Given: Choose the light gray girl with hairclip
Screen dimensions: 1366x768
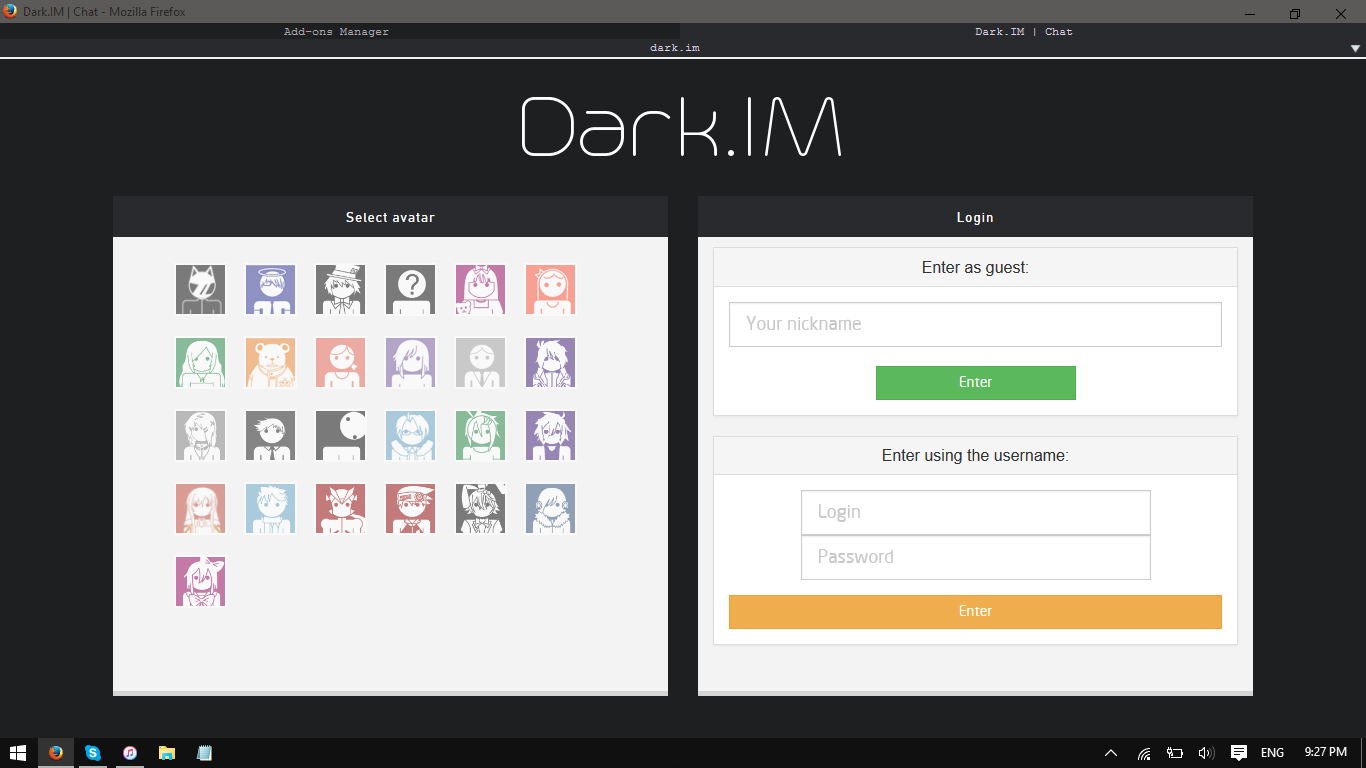Looking at the screenshot, I should (x=200, y=435).
